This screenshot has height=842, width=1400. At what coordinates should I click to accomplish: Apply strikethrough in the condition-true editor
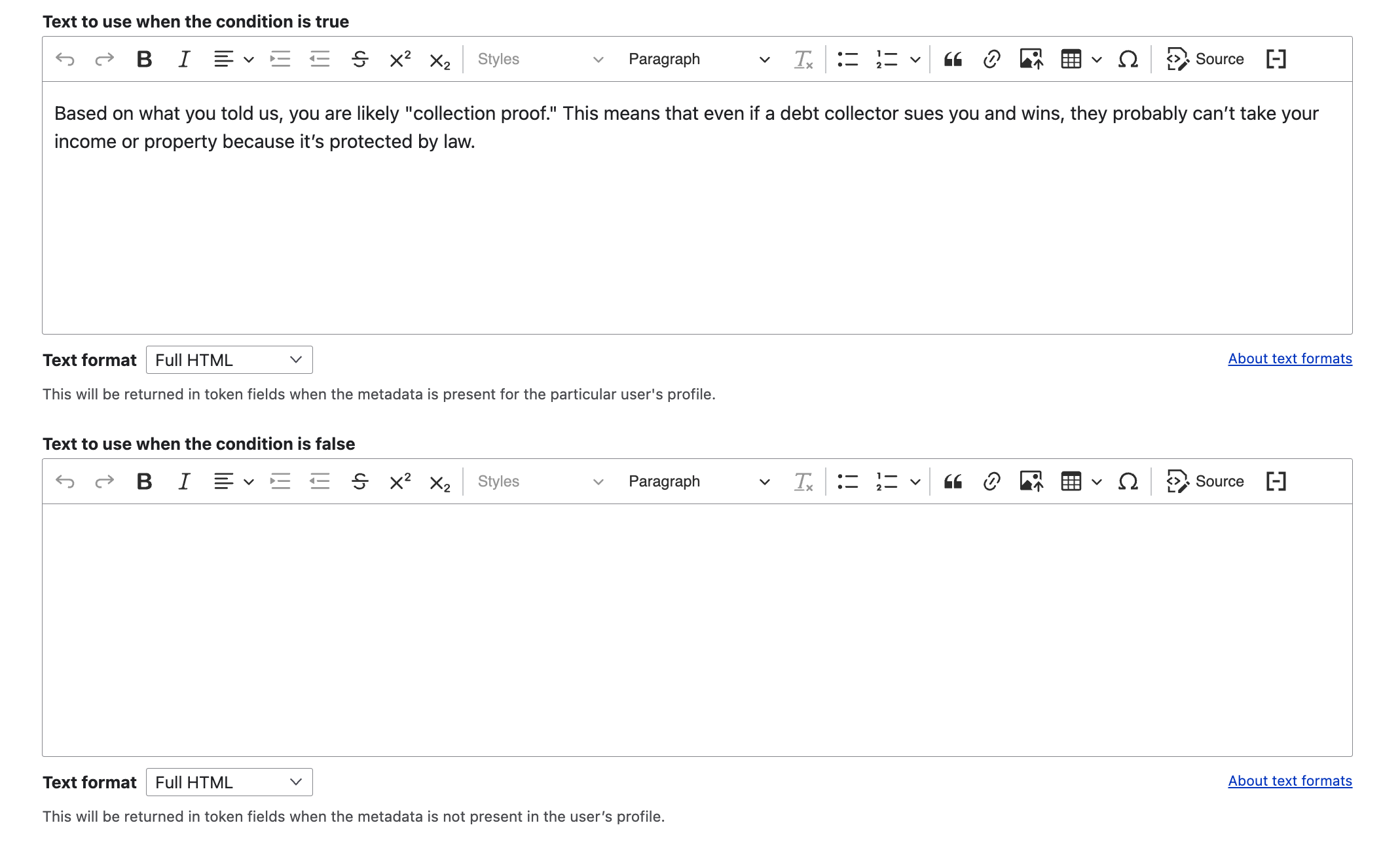[x=359, y=60]
